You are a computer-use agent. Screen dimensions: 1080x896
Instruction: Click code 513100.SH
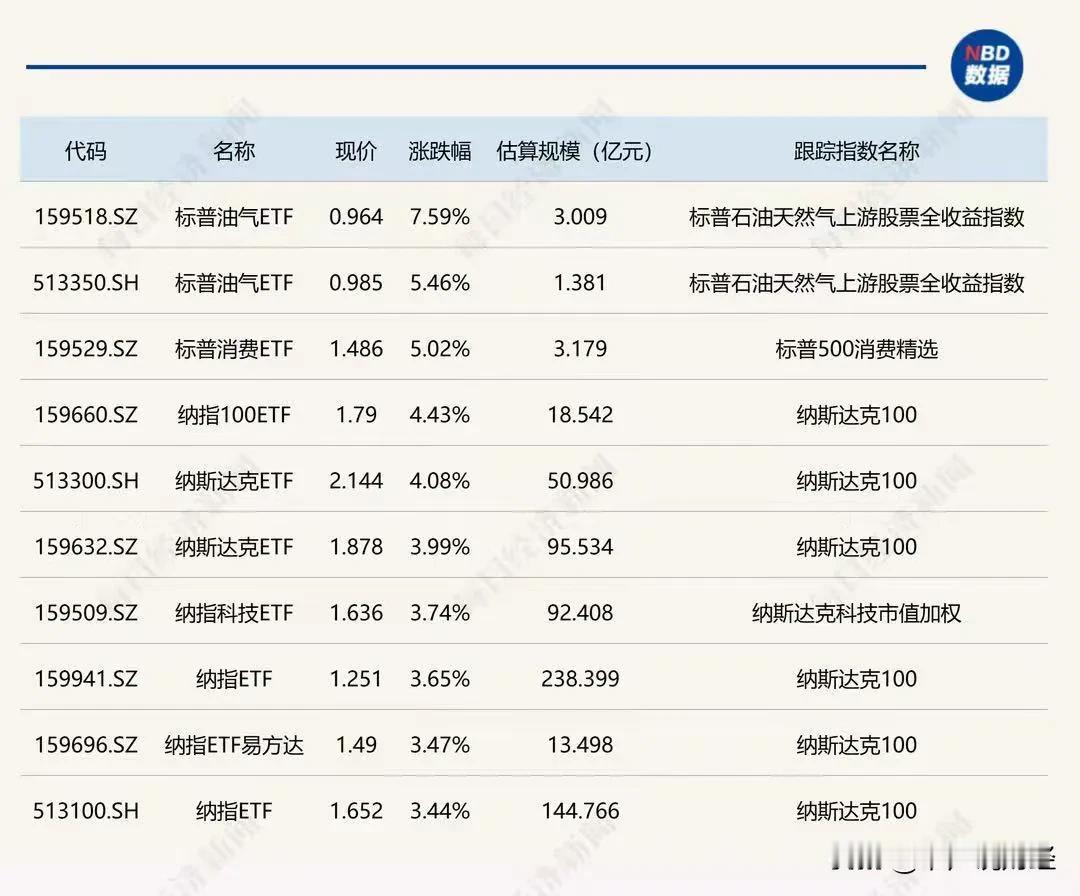pyautogui.click(x=86, y=811)
